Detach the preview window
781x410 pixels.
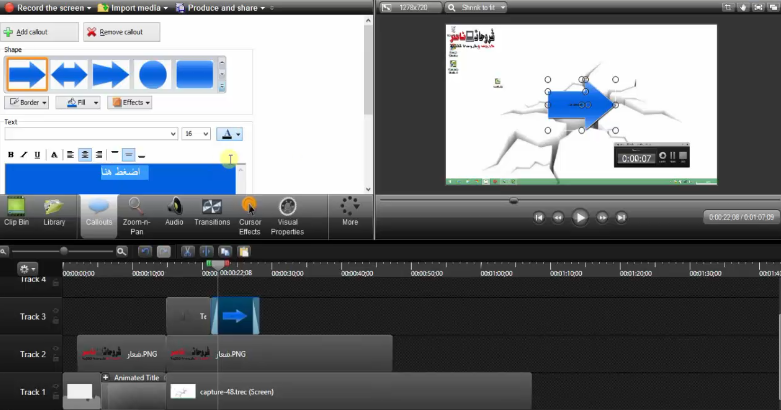773,7
